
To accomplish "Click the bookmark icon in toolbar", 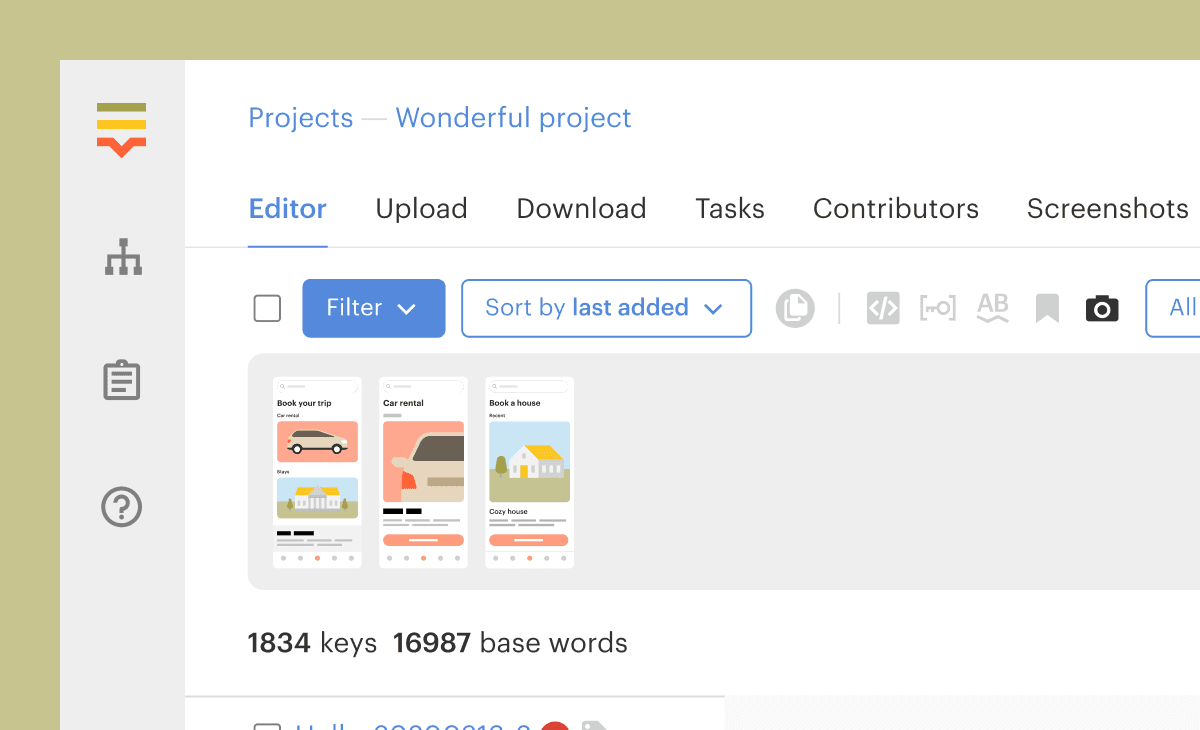I will tap(1047, 308).
